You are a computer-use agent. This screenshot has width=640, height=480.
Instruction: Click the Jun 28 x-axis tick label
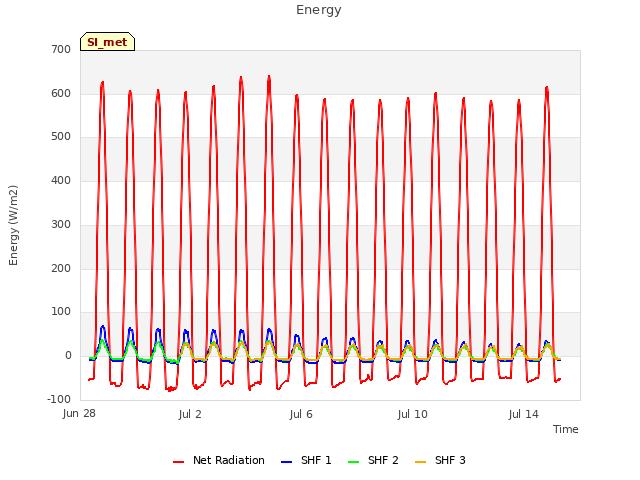79,414
